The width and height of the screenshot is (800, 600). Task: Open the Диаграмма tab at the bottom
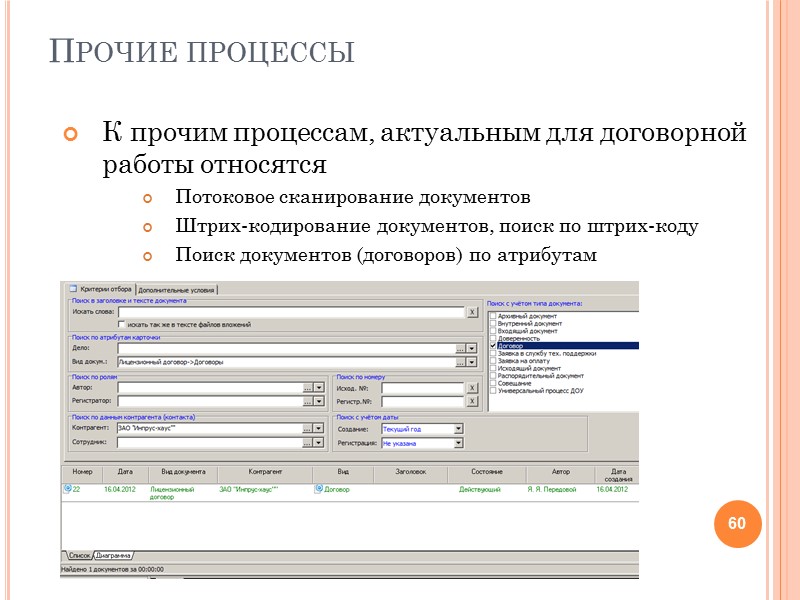coord(113,556)
